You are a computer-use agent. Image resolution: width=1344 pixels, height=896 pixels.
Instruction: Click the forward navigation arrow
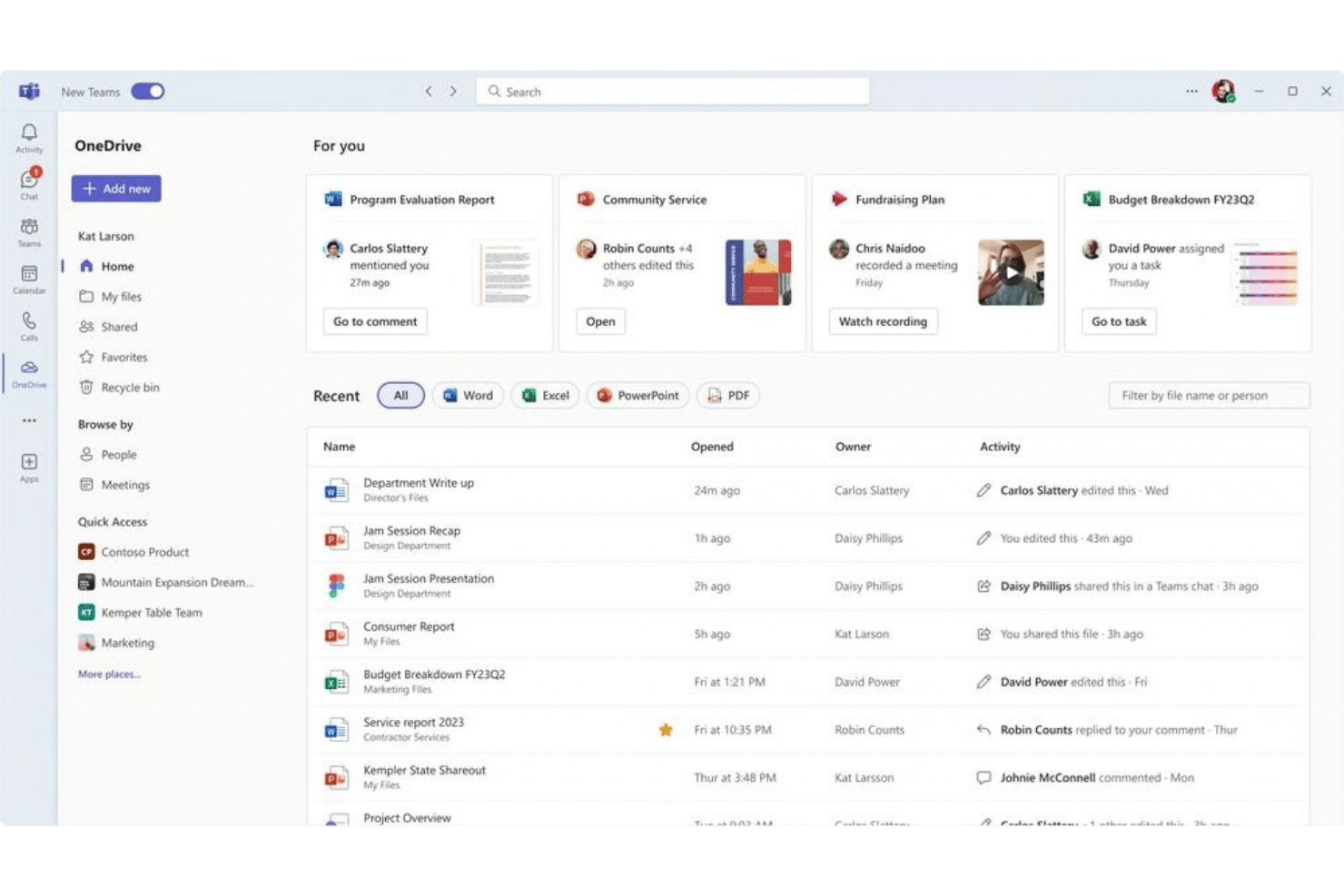453,92
